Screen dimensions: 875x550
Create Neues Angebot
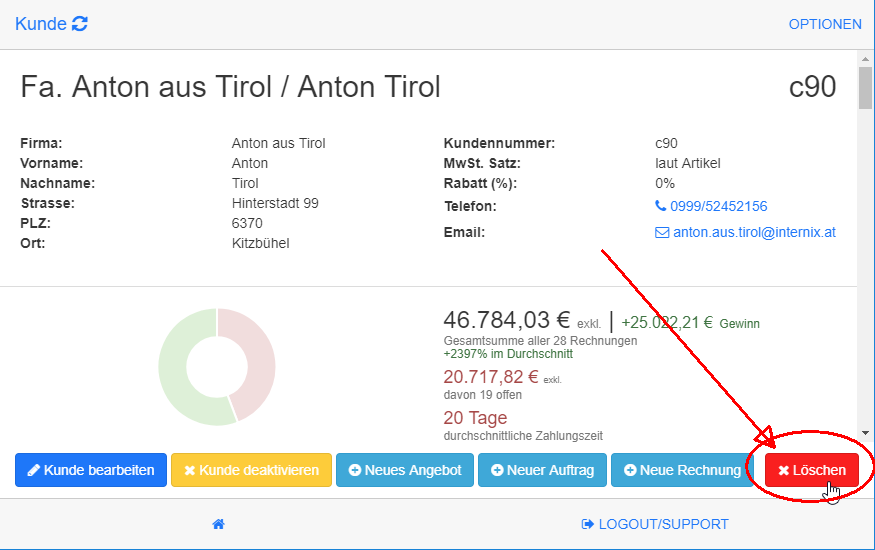[405, 470]
